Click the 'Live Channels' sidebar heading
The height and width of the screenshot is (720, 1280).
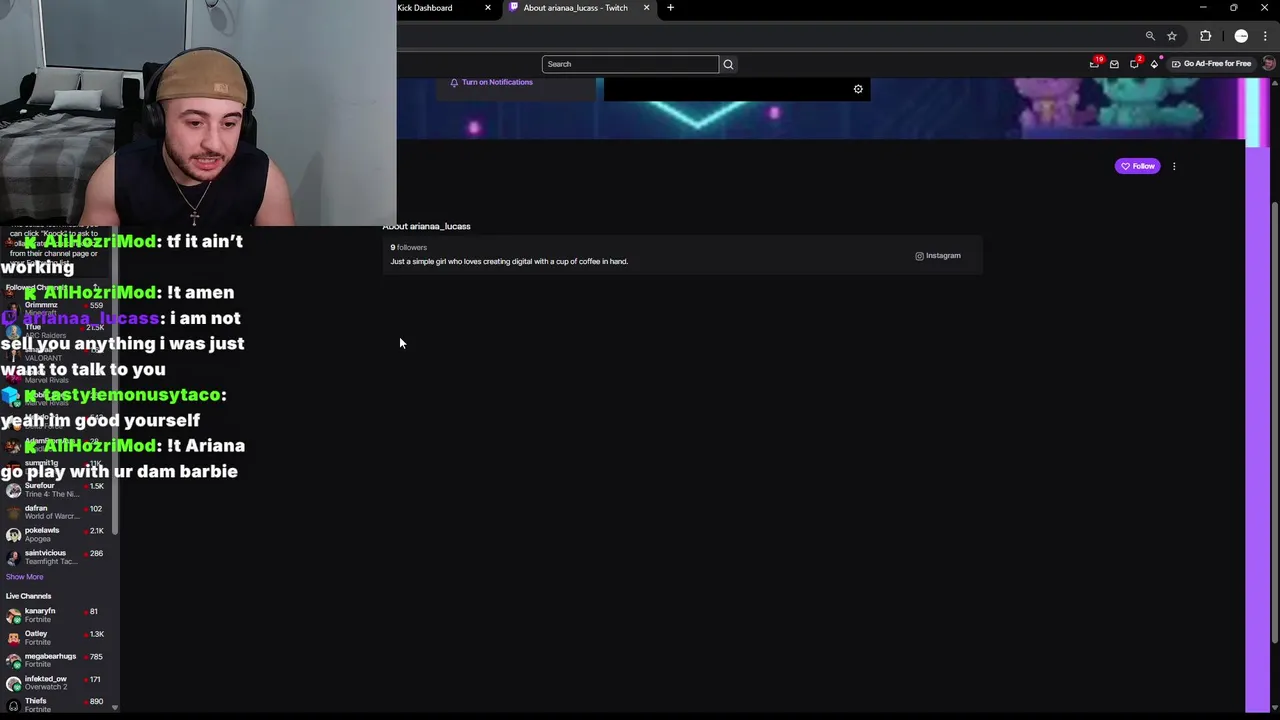pos(28,596)
